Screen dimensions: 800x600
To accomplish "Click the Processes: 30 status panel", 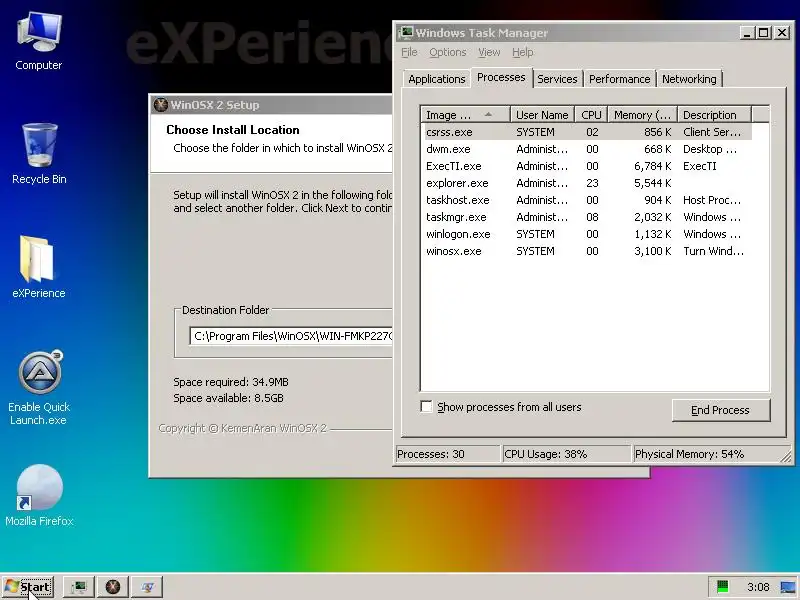I will (447, 454).
